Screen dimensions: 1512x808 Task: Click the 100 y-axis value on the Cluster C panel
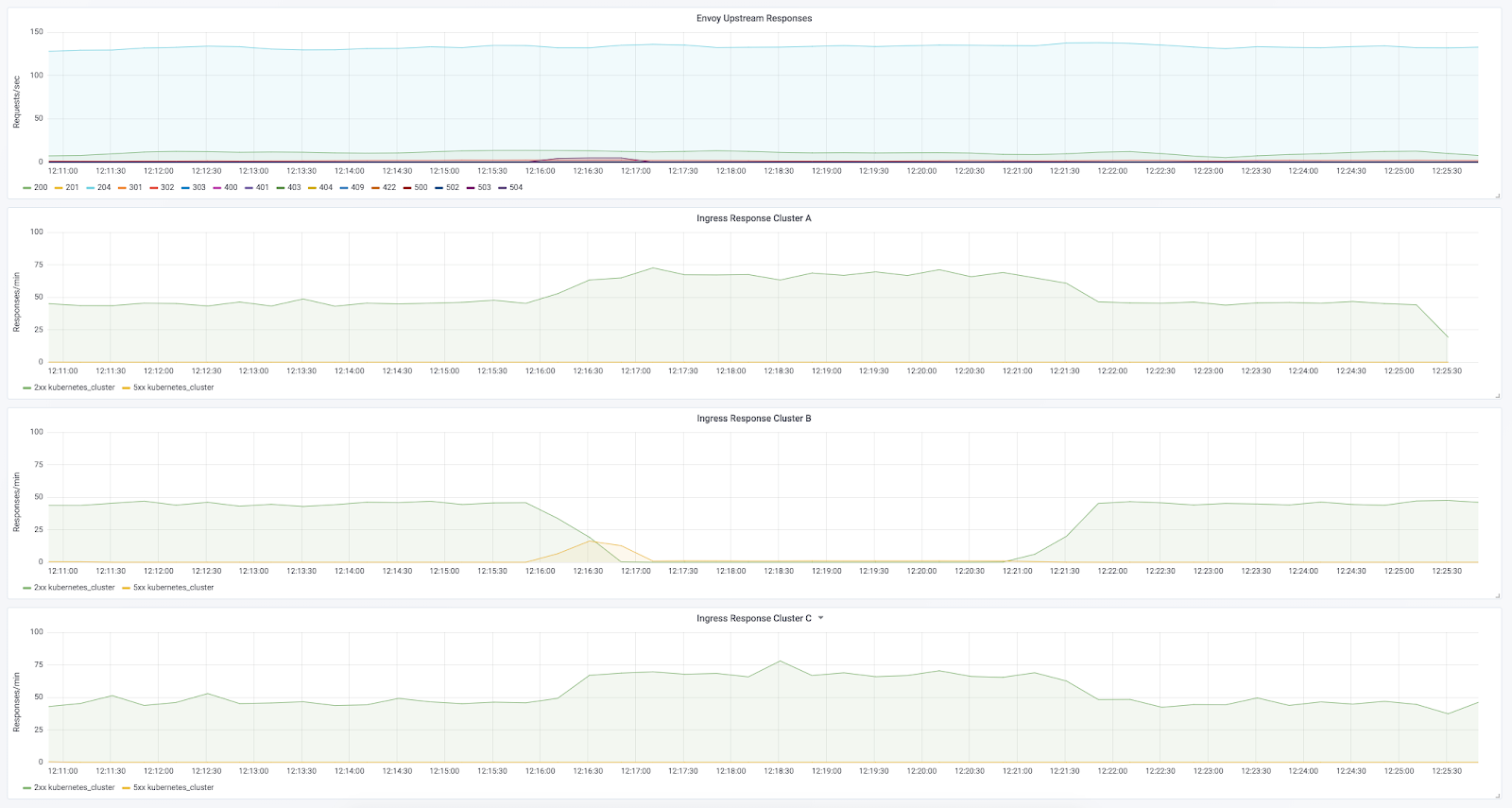click(37, 631)
